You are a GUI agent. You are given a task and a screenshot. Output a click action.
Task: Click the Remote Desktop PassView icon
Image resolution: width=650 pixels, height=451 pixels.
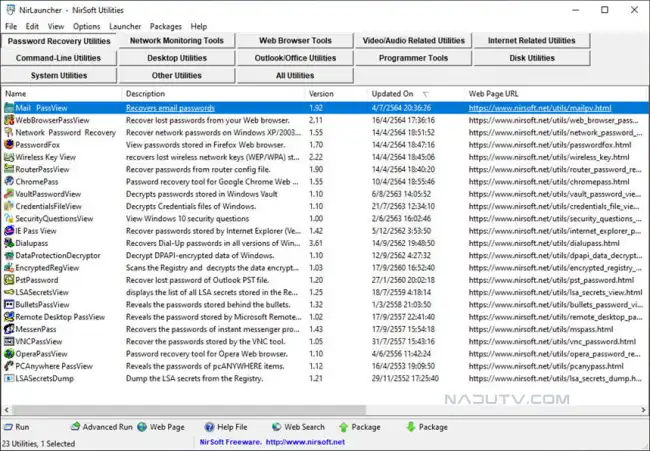[x=9, y=317]
